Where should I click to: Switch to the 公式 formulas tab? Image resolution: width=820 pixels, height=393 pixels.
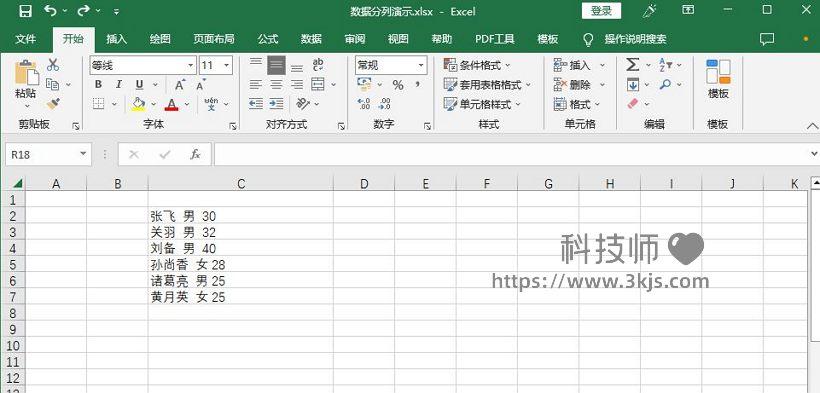click(268, 39)
